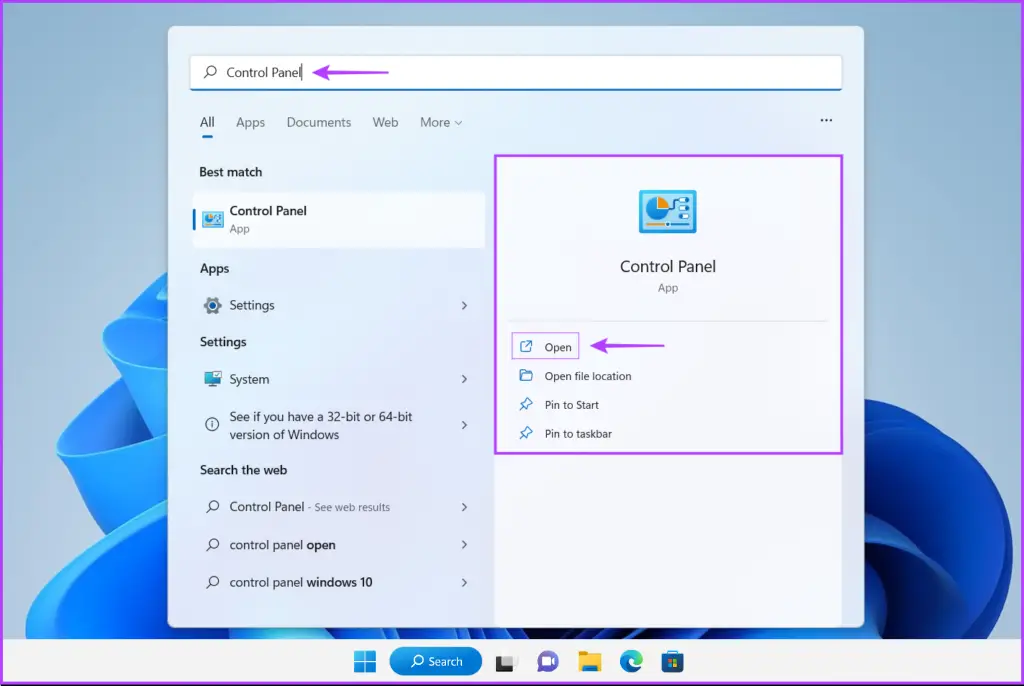This screenshot has width=1024, height=686.
Task: Open File Explorer from the taskbar
Action: [589, 661]
